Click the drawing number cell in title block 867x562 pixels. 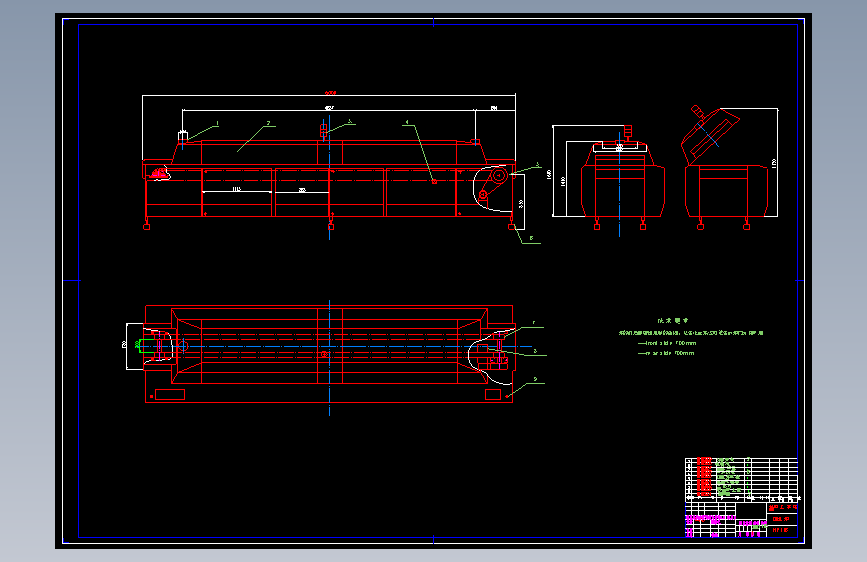coord(782,530)
